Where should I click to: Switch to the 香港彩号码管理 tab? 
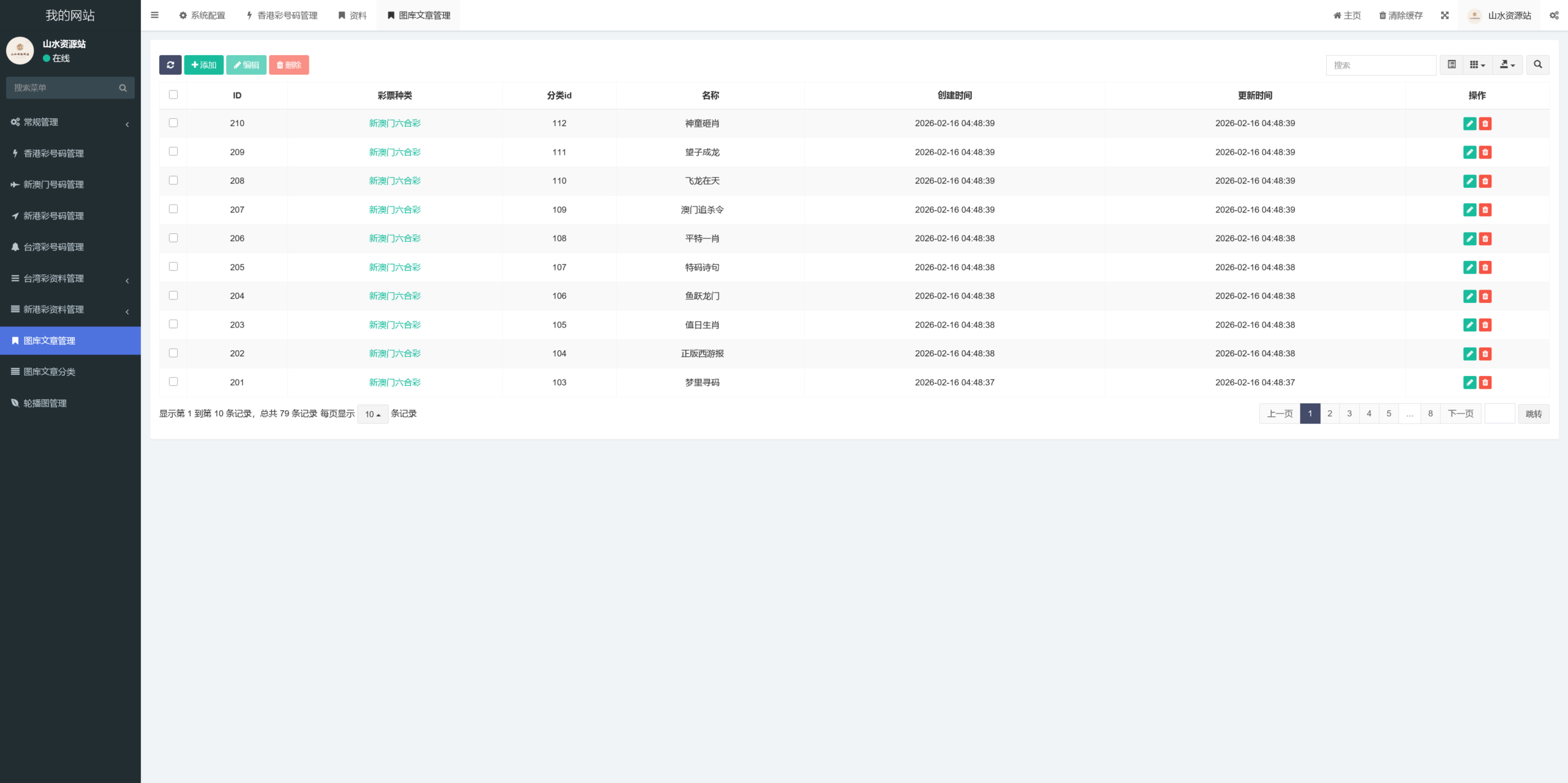pos(282,15)
